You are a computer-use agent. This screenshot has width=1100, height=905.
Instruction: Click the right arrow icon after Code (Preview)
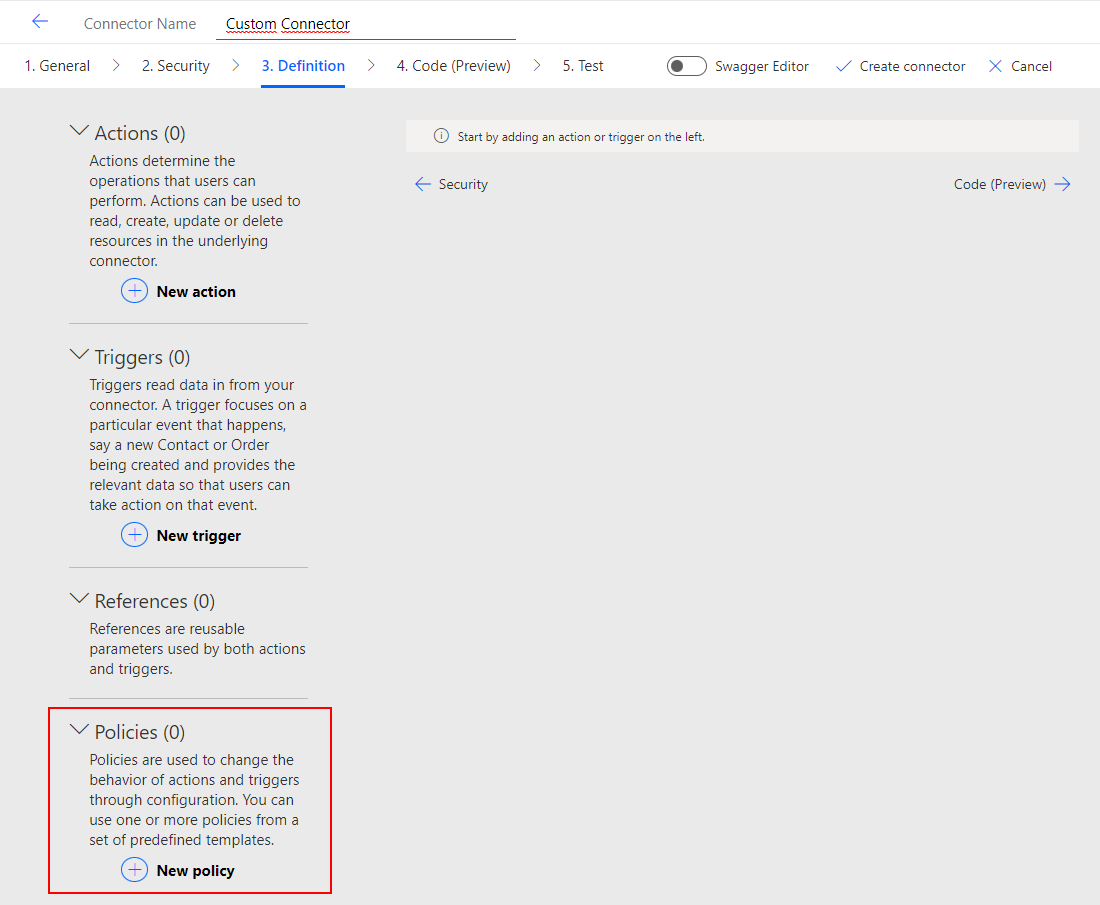1062,184
